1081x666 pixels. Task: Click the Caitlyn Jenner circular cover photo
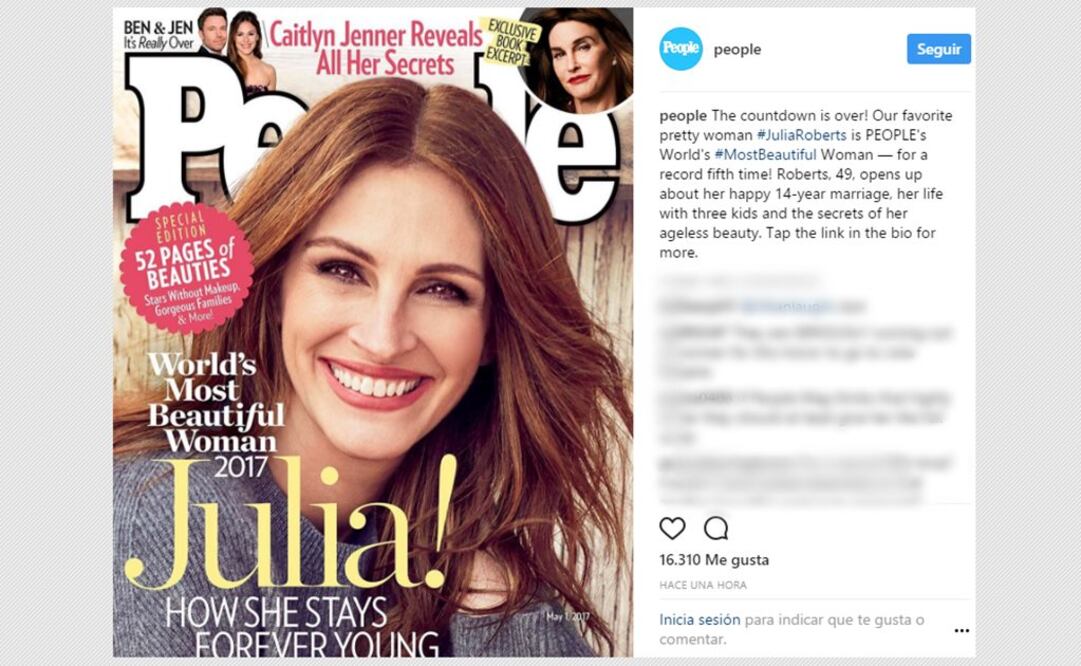[576, 59]
